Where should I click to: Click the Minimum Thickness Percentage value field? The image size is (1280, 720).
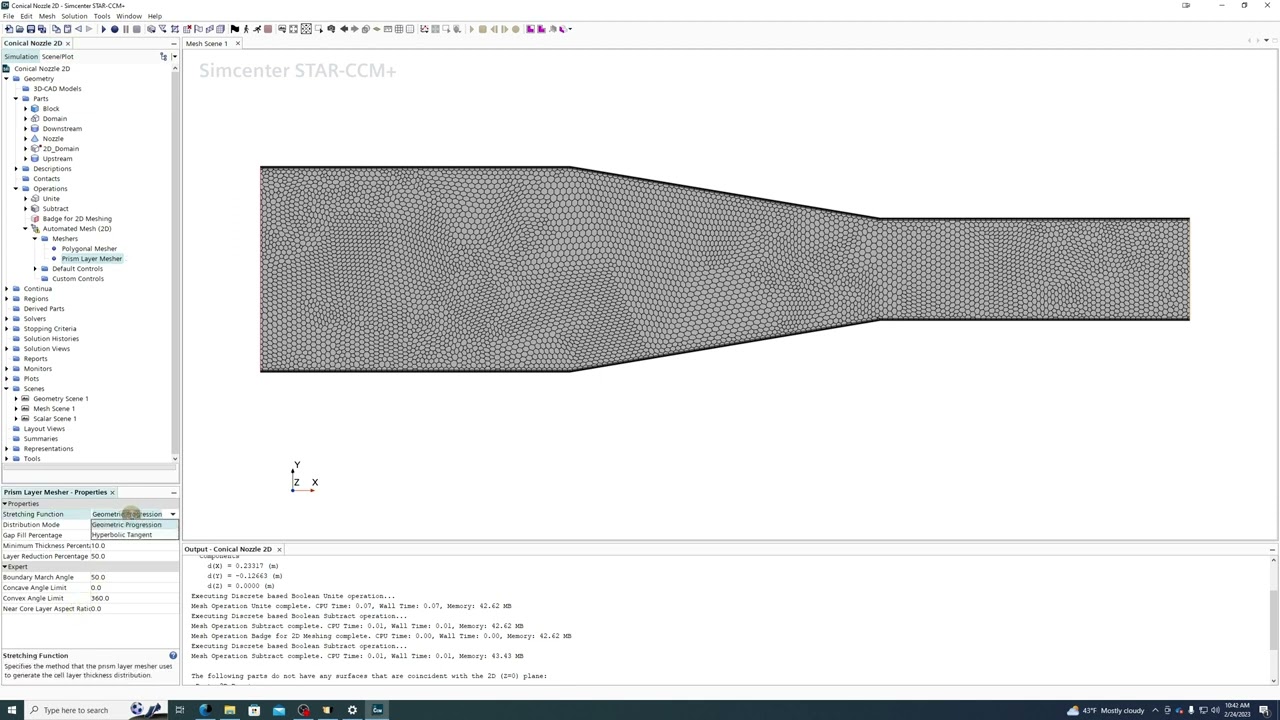tap(134, 546)
